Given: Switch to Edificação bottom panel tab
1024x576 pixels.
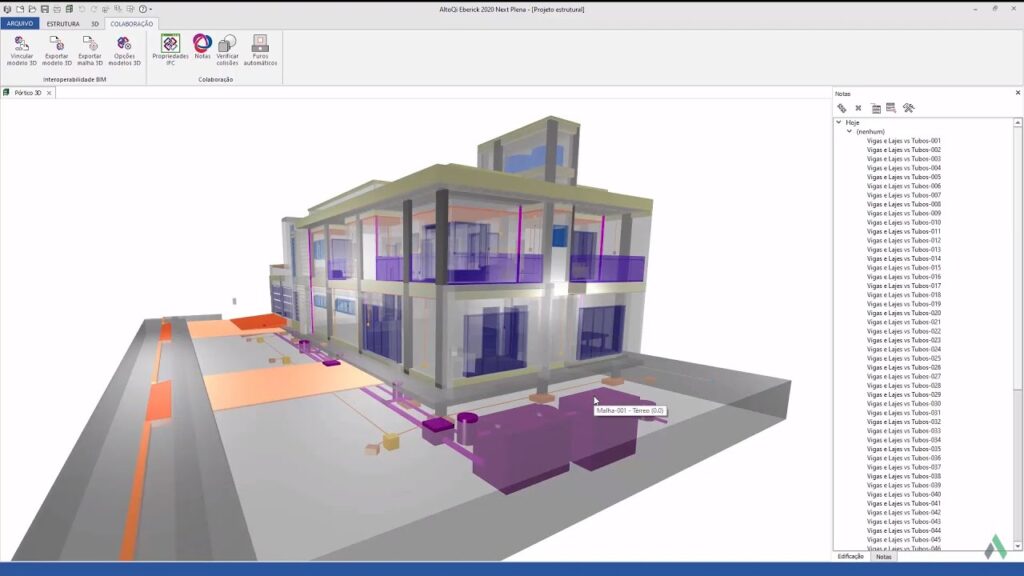Looking at the screenshot, I should click(x=850, y=556).
